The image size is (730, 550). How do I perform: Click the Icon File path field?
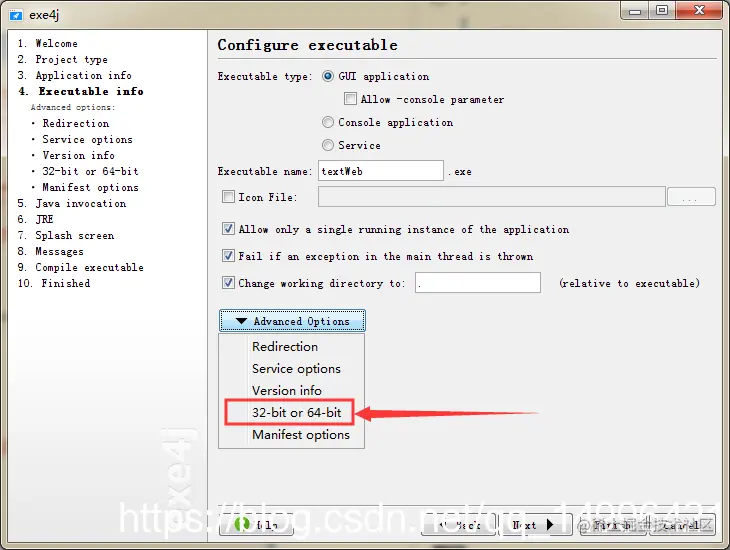click(492, 197)
